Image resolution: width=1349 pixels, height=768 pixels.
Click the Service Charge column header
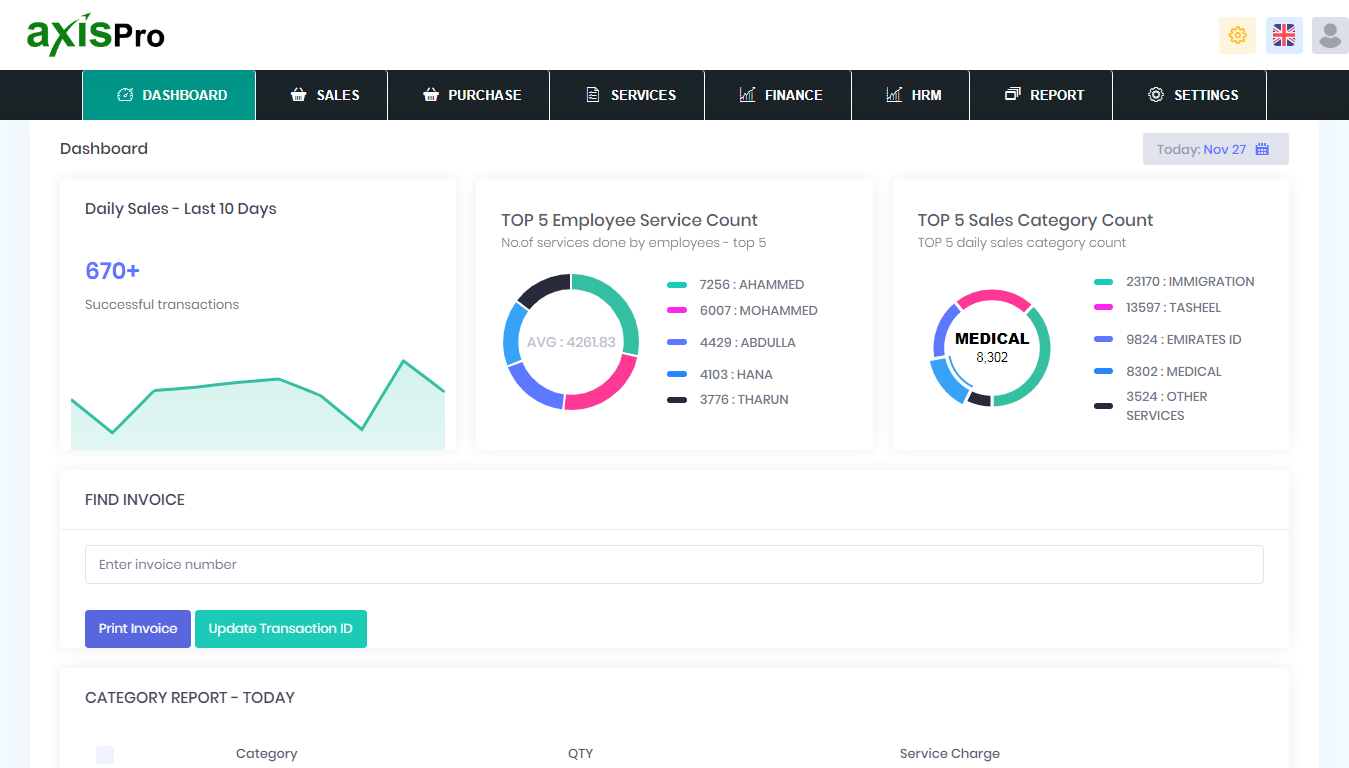[x=949, y=754]
